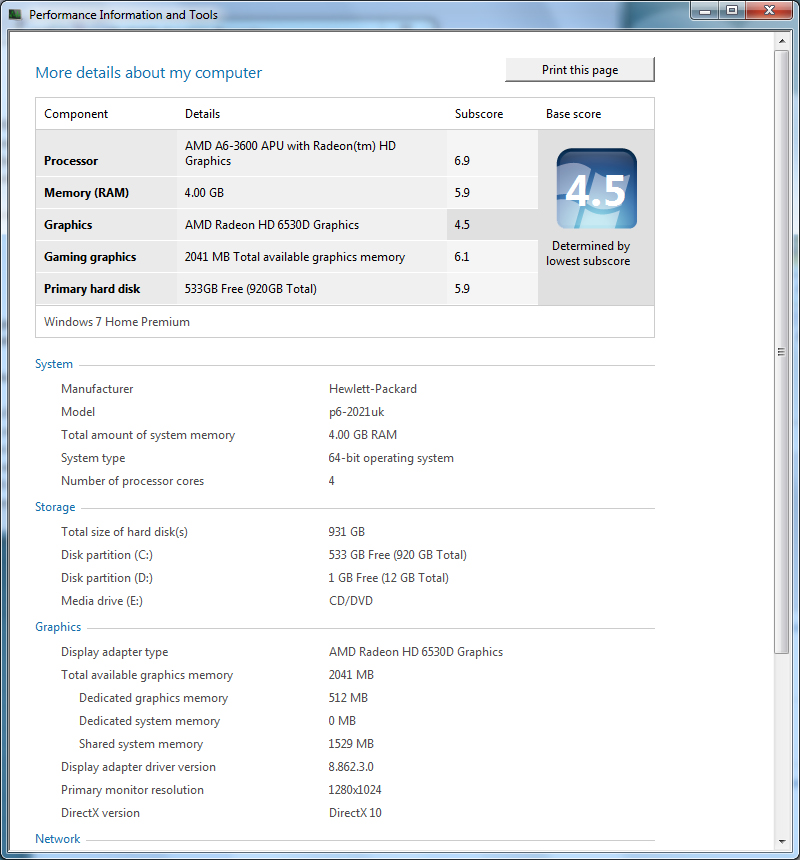
Task: Minimize the Performance Information window
Action: point(706,10)
